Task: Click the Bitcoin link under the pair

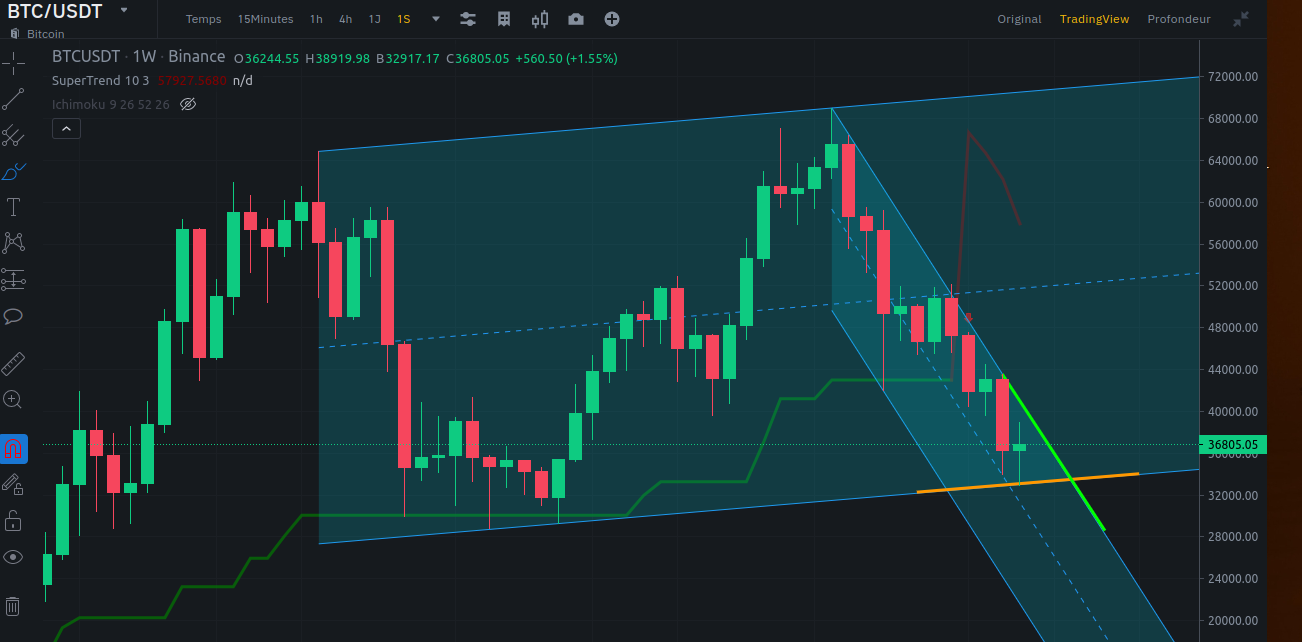Action: [x=47, y=34]
